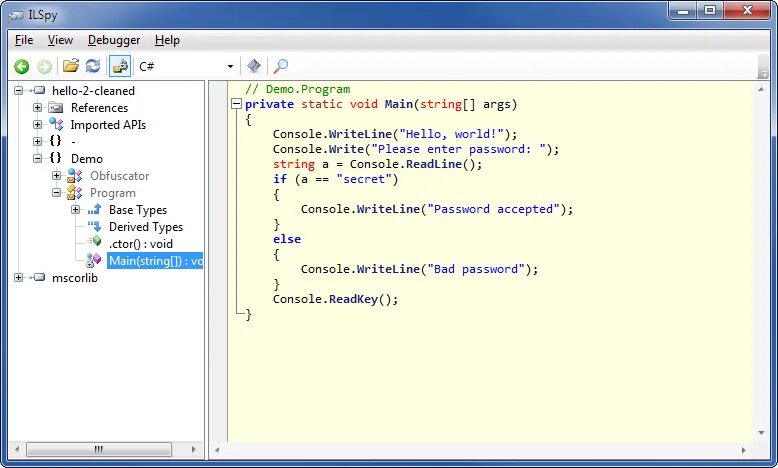
Task: Select the Base Types item
Action: (x=138, y=210)
